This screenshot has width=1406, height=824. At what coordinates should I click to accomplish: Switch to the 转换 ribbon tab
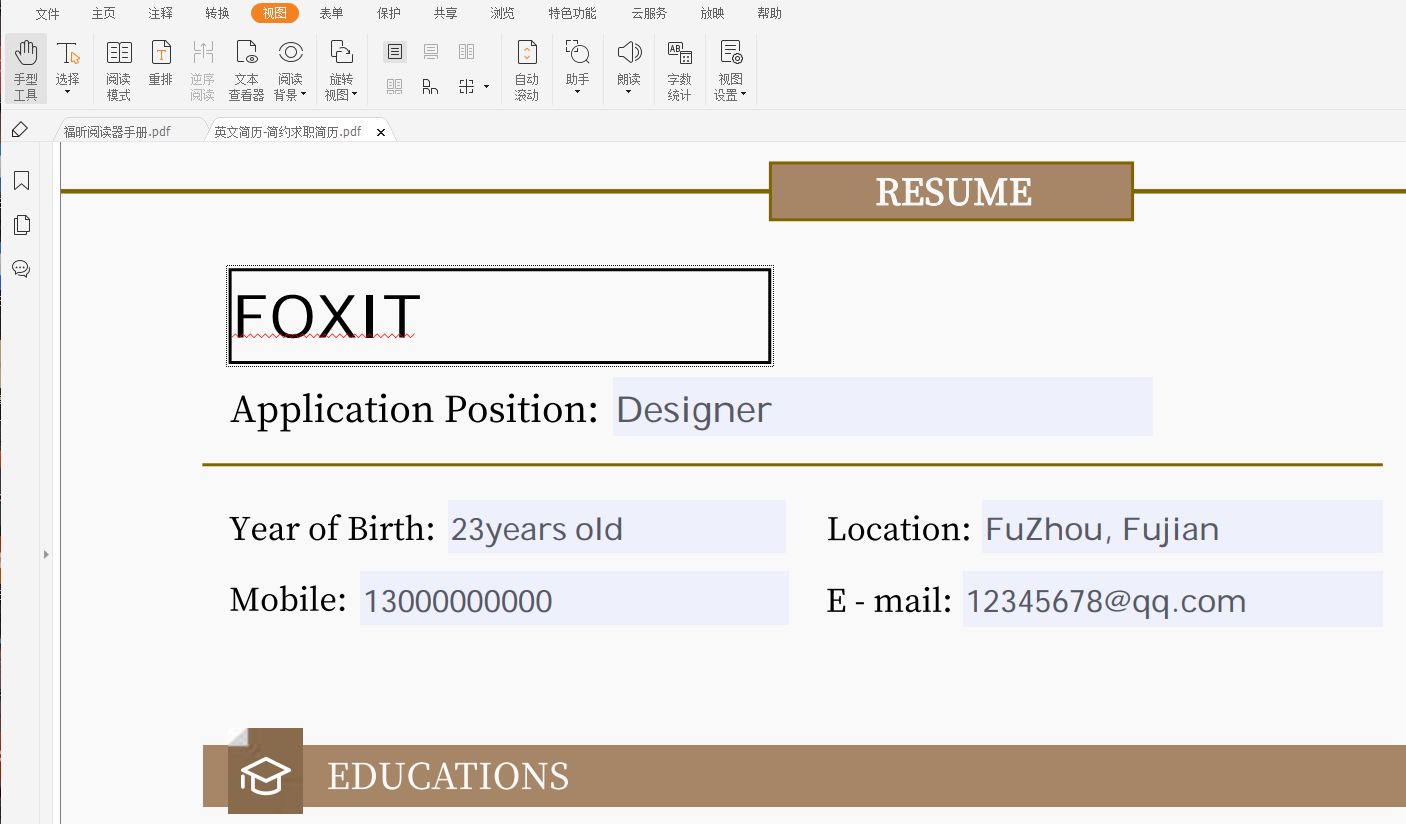tap(217, 13)
